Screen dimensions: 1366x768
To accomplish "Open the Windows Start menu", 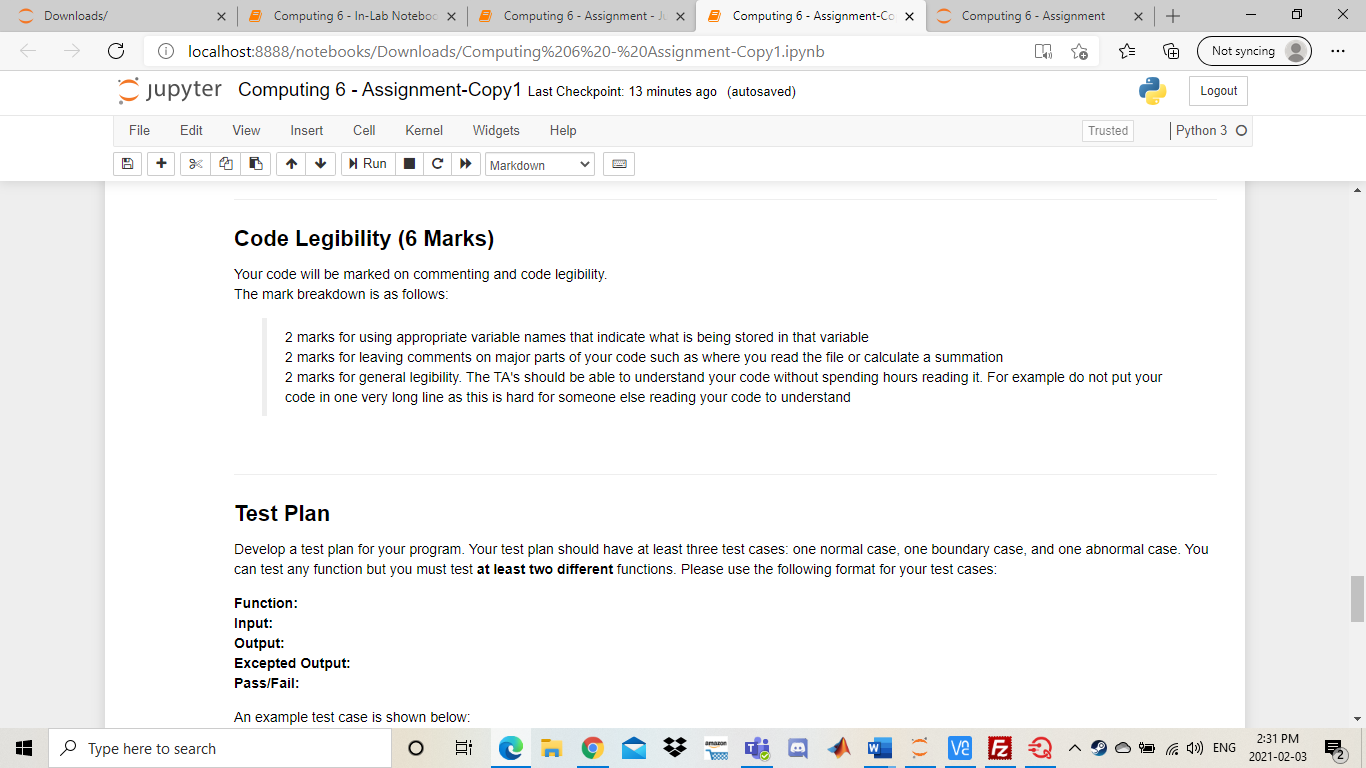I will pyautogui.click(x=24, y=748).
